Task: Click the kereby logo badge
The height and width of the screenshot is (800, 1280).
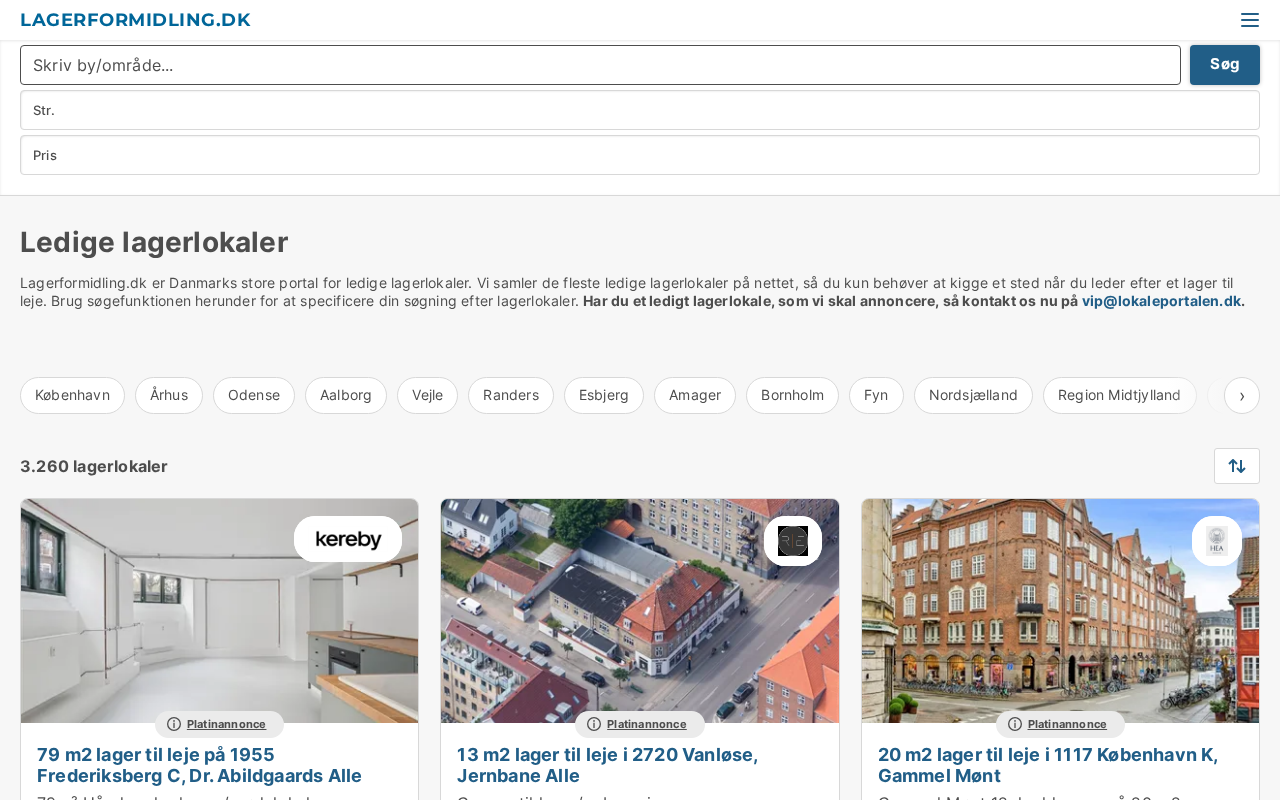Action: [x=348, y=539]
